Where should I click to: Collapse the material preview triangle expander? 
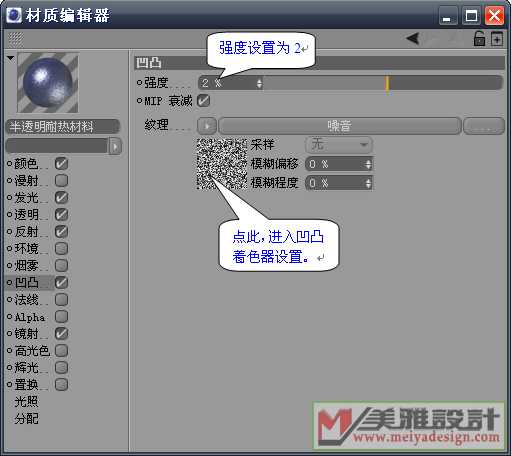tap(11, 58)
